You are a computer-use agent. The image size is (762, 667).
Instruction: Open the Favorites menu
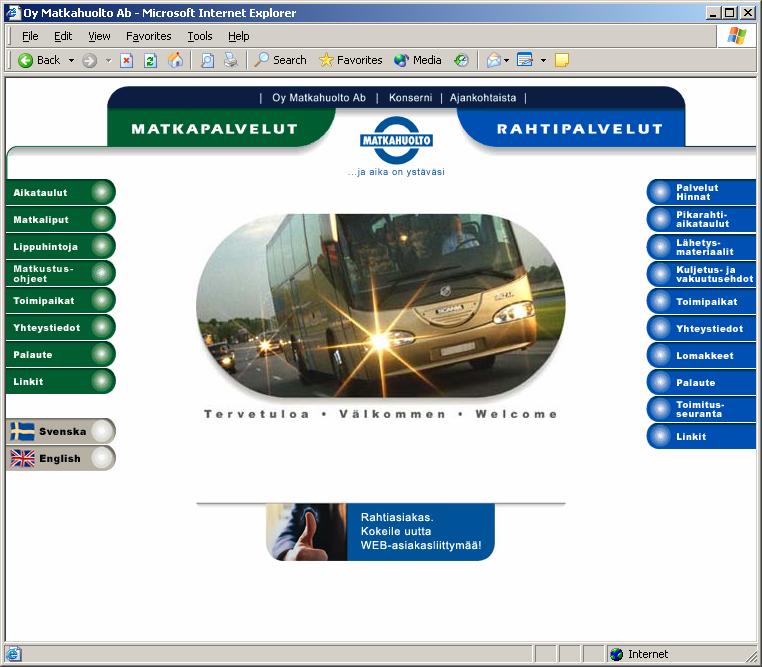pyautogui.click(x=148, y=36)
